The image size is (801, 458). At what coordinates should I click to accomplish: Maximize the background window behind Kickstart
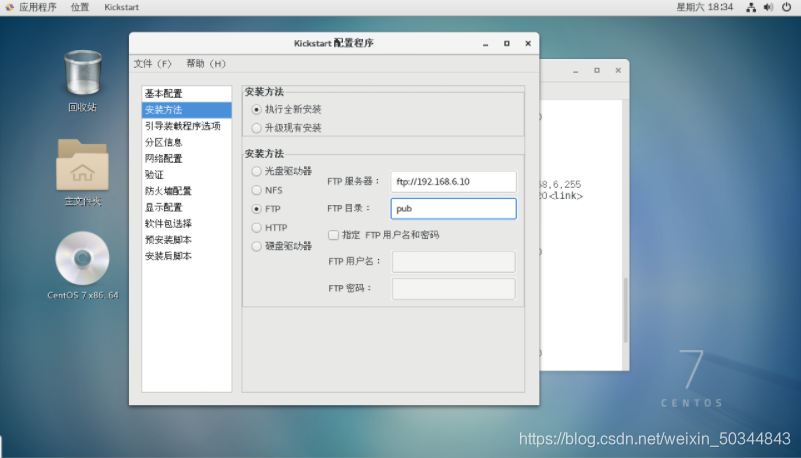[x=597, y=70]
